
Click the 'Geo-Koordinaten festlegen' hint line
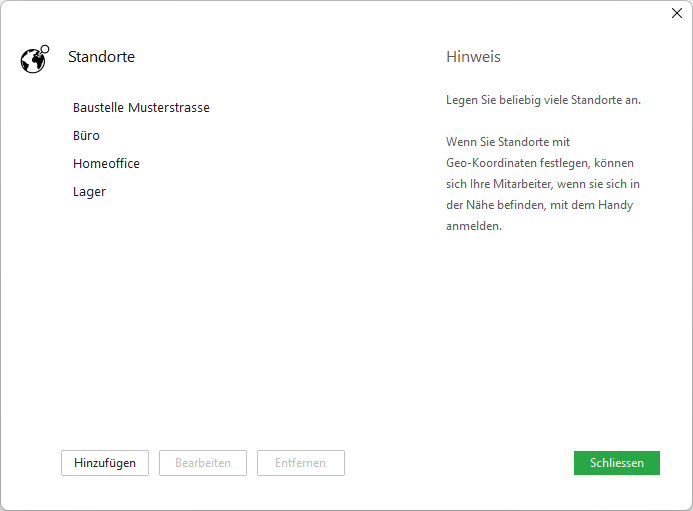pyautogui.click(x=540, y=163)
